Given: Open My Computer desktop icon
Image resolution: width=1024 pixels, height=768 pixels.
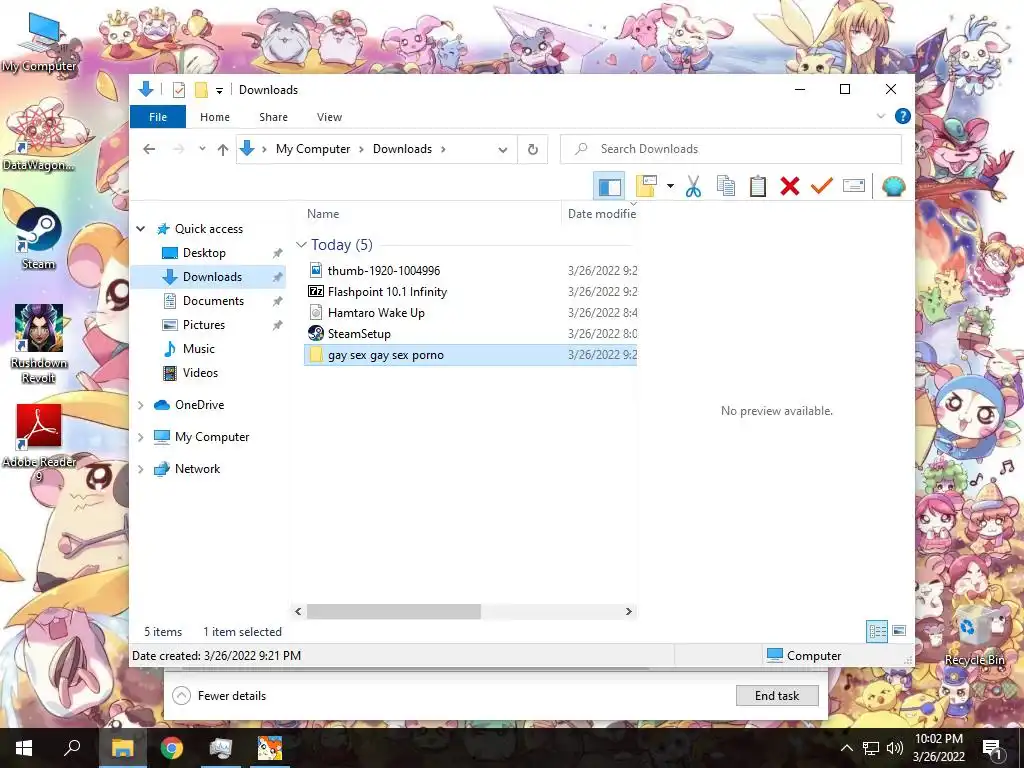Looking at the screenshot, I should (39, 42).
